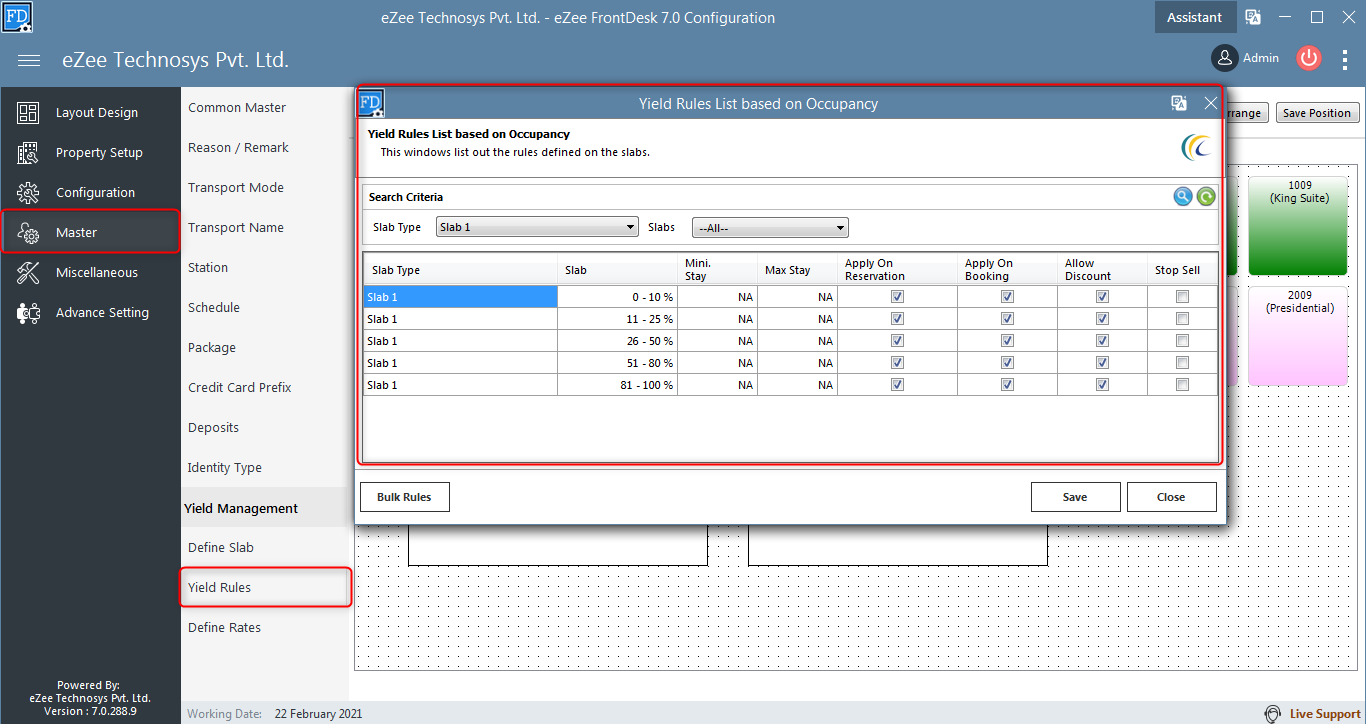Open Reason / Remark submenu item
Screen dimensions: 1366x724
(x=238, y=148)
